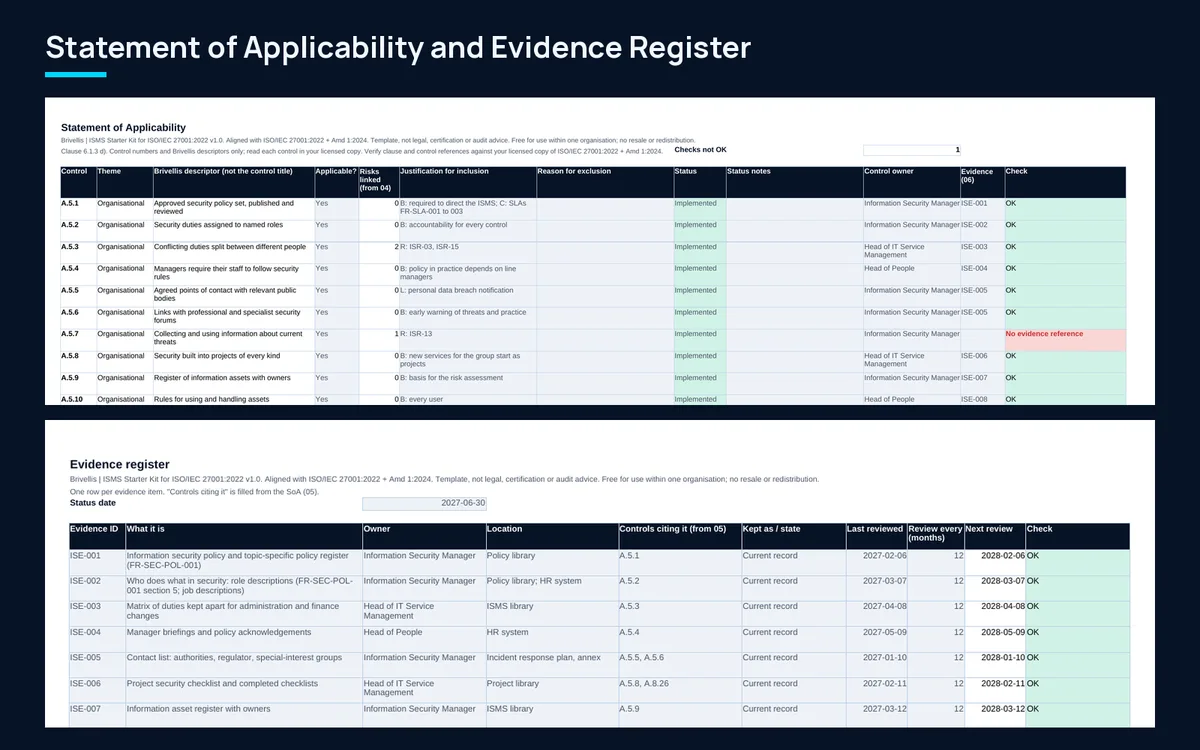Select 'Agreed points of contact with relevant public bodies'
1200x750 pixels.
(x=233, y=295)
